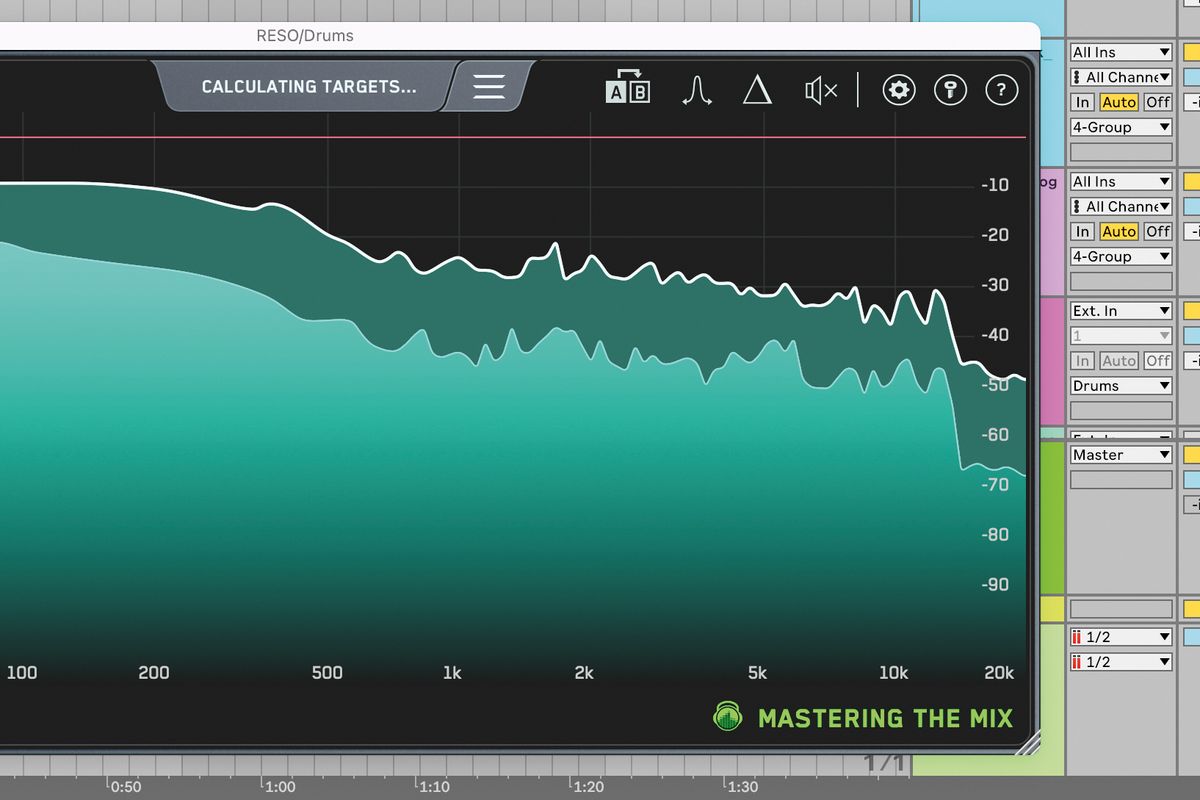Viewport: 1200px width, 800px height.
Task: Click the Mastering The Mix logo
Action: pos(727,718)
